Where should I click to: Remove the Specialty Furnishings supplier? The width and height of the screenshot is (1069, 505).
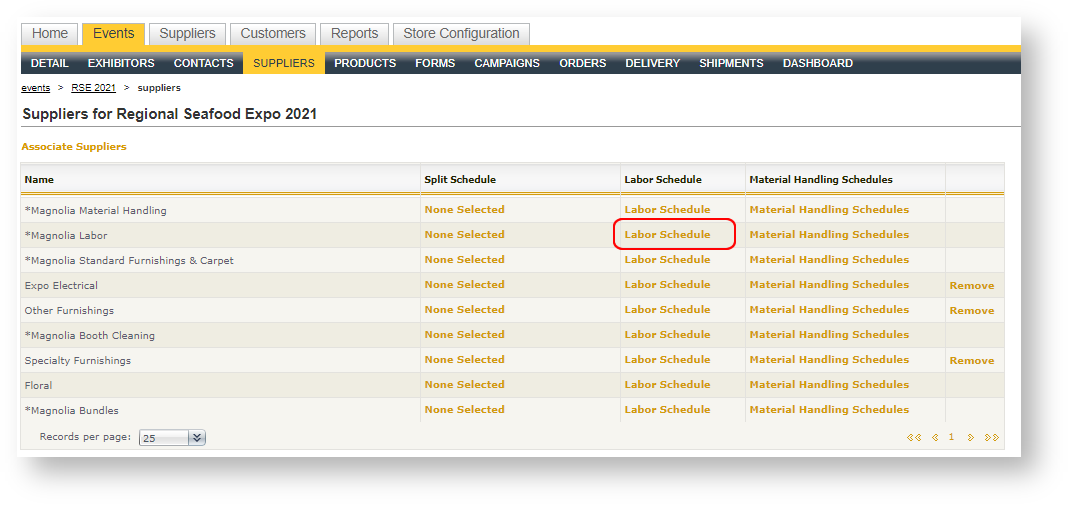pyautogui.click(x=971, y=361)
